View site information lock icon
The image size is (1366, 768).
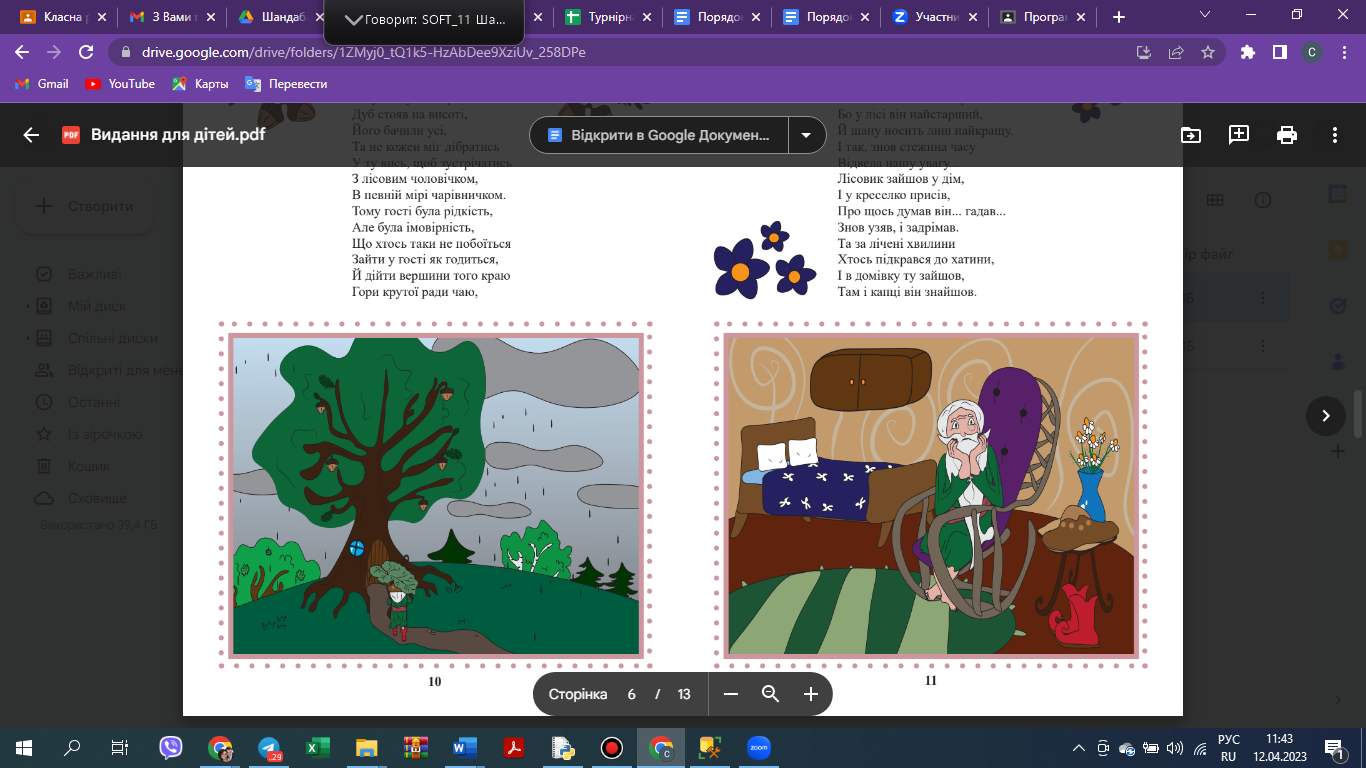[125, 52]
